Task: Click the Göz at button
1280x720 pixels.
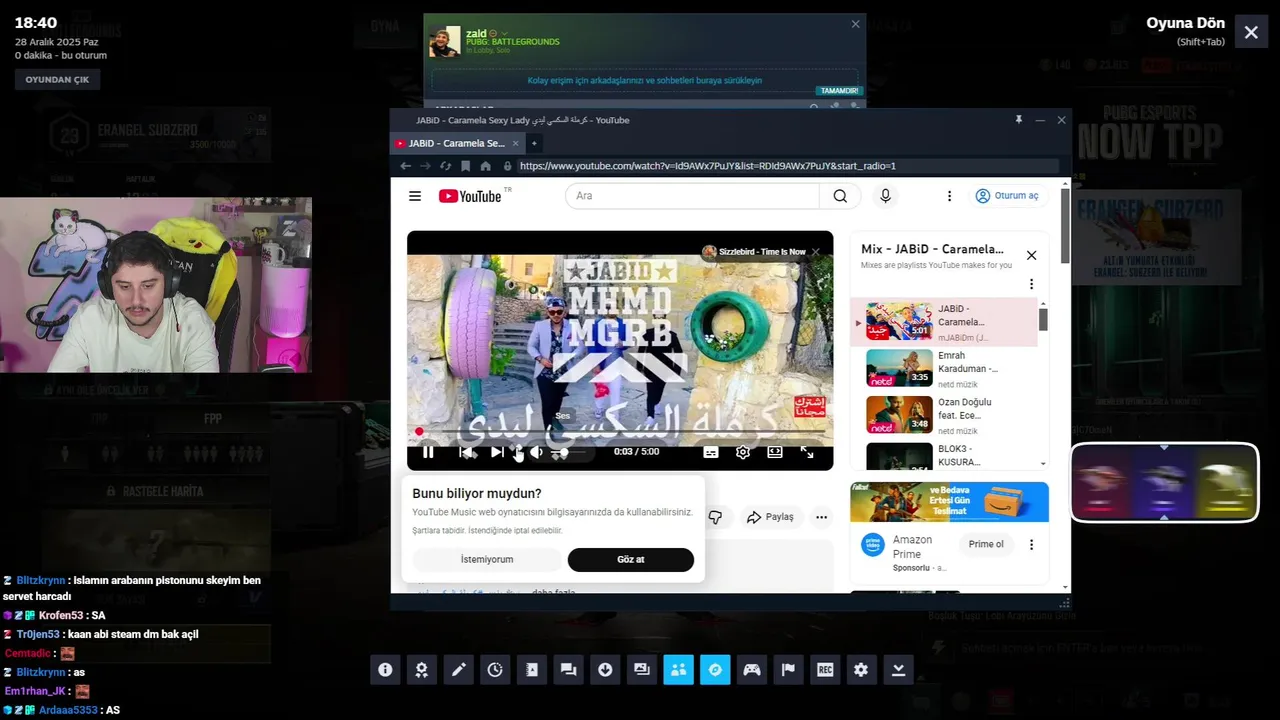Action: pyautogui.click(x=631, y=559)
